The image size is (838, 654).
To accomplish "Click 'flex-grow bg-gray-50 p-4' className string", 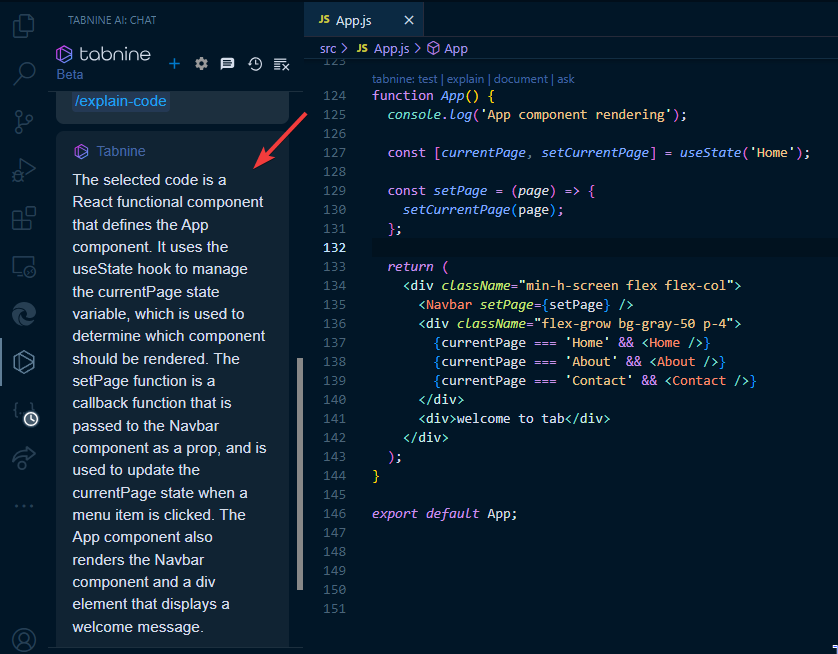I will click(x=633, y=324).
